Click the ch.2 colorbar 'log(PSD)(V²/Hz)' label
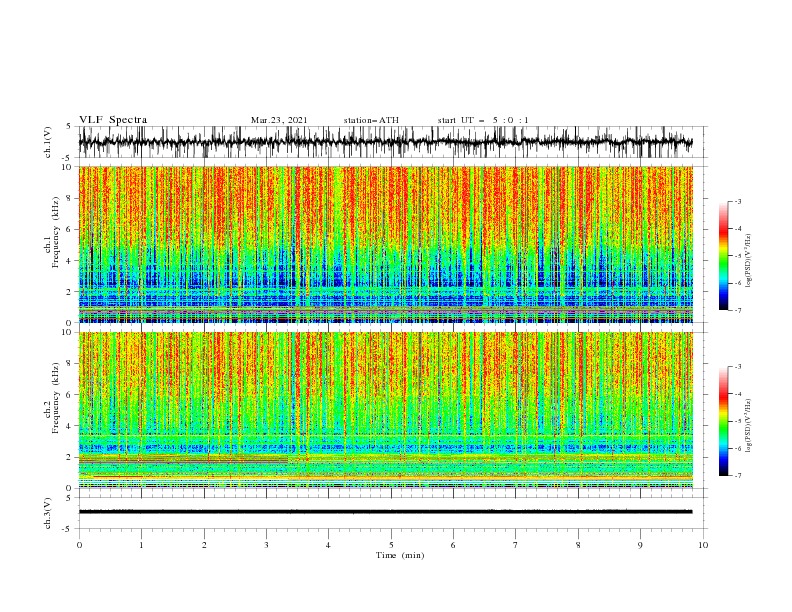The height and width of the screenshot is (612, 792). tap(748, 426)
